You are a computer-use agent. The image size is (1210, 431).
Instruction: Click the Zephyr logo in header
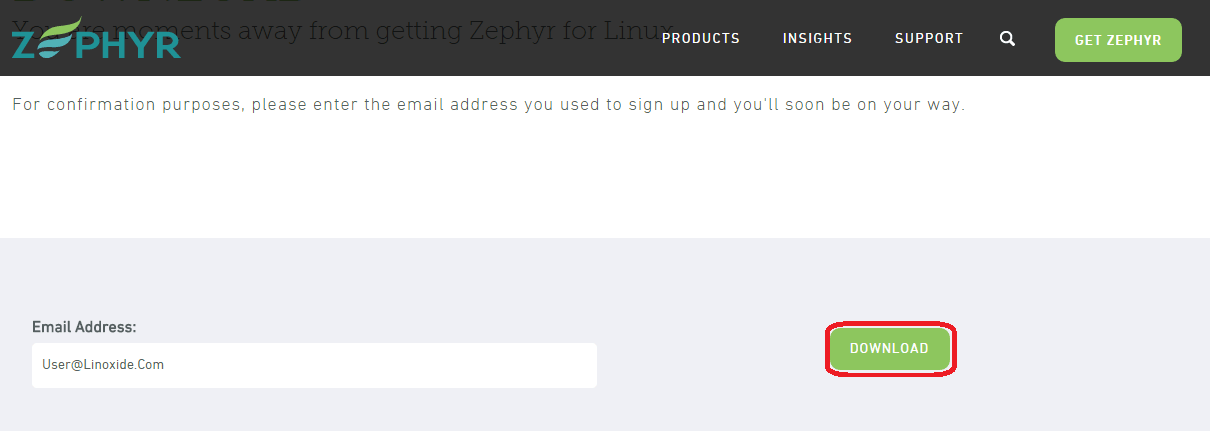click(96, 43)
